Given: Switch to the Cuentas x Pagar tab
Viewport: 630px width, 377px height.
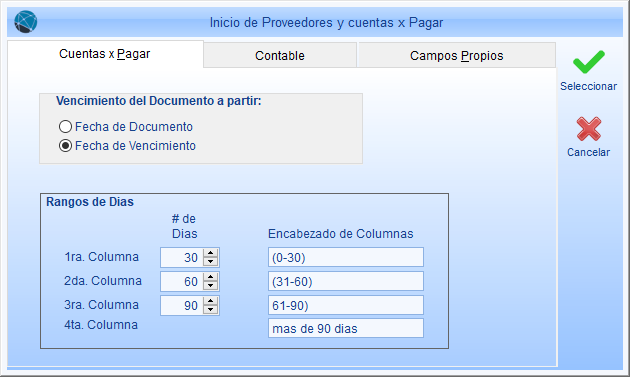Looking at the screenshot, I should click(105, 54).
